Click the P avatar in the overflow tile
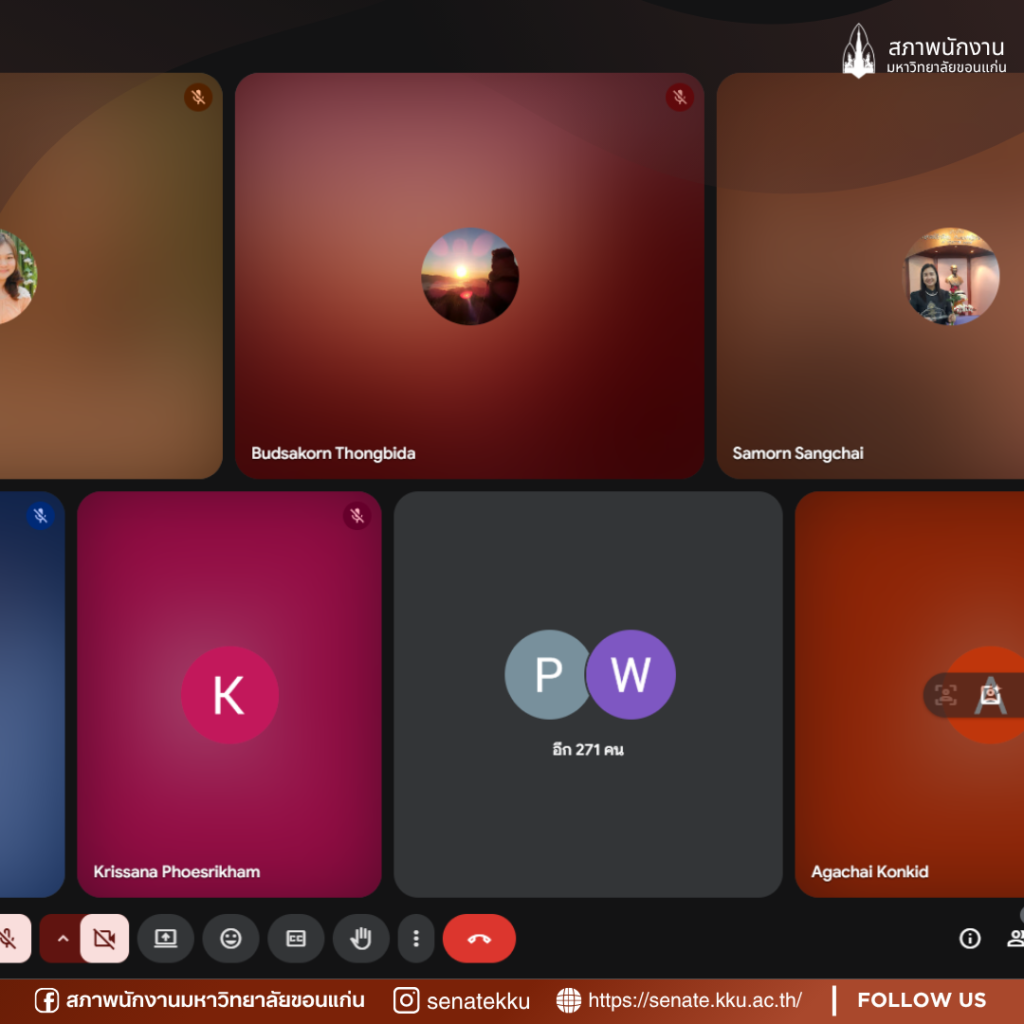Viewport: 1024px width, 1024px height. [x=547, y=675]
